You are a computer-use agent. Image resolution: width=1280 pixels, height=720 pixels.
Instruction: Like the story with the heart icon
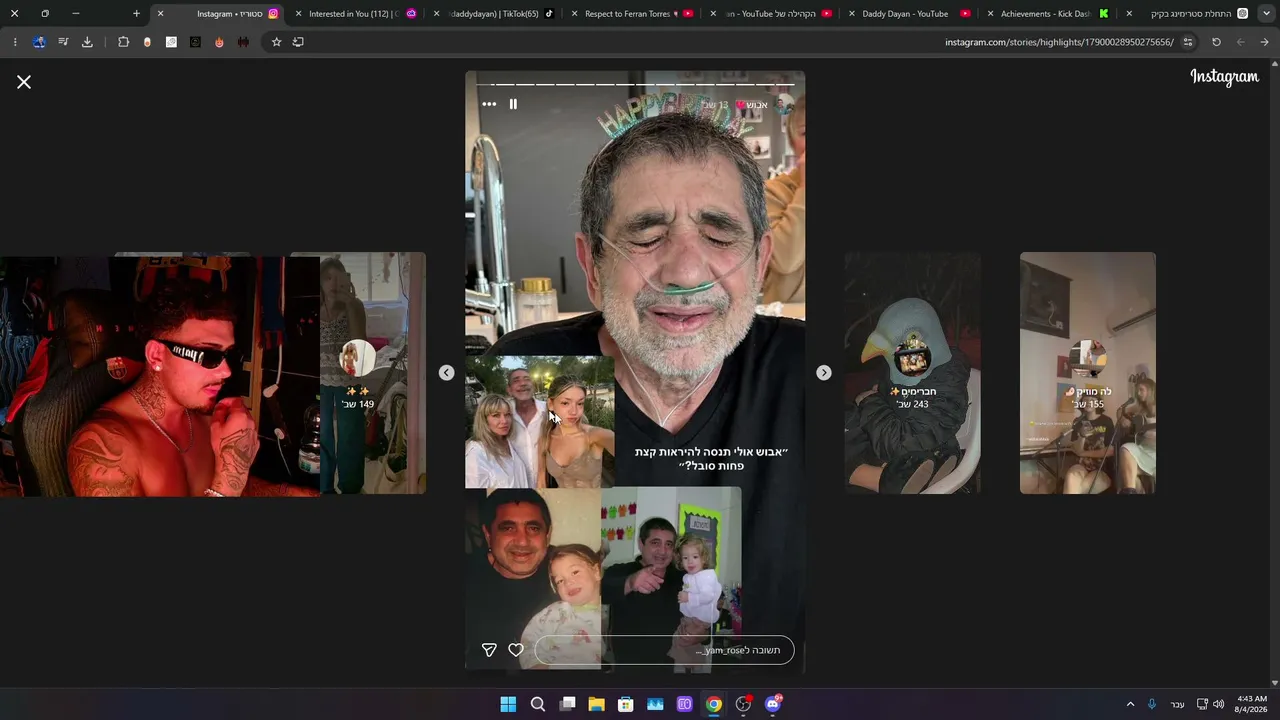pos(516,650)
